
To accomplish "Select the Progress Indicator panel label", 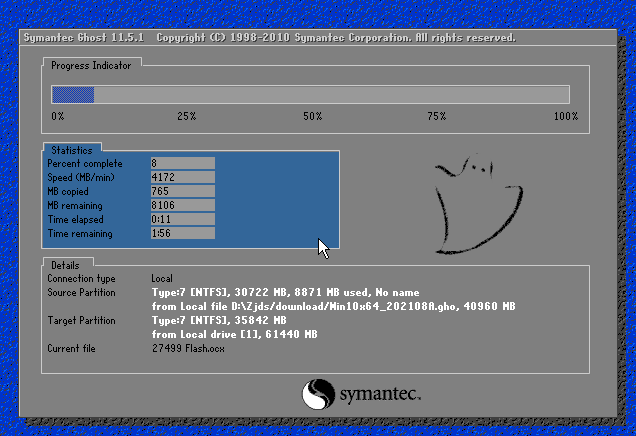I will pos(91,65).
